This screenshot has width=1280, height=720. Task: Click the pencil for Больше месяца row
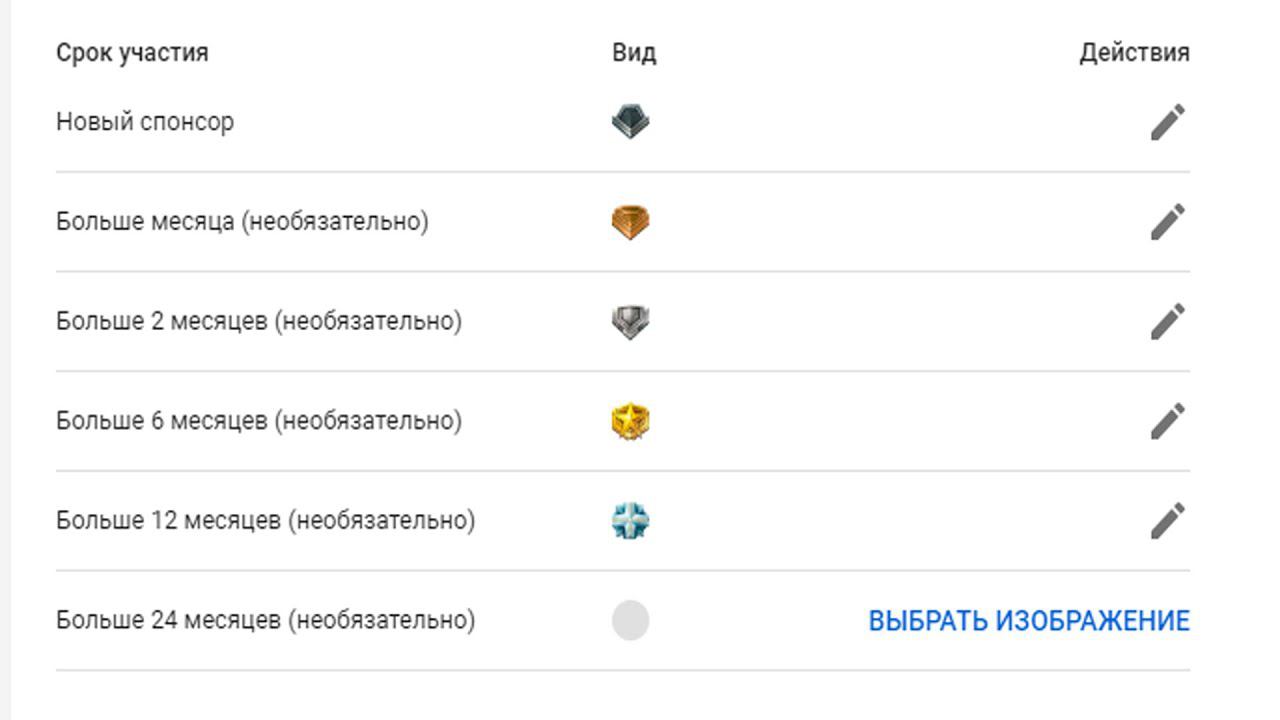pos(1167,222)
